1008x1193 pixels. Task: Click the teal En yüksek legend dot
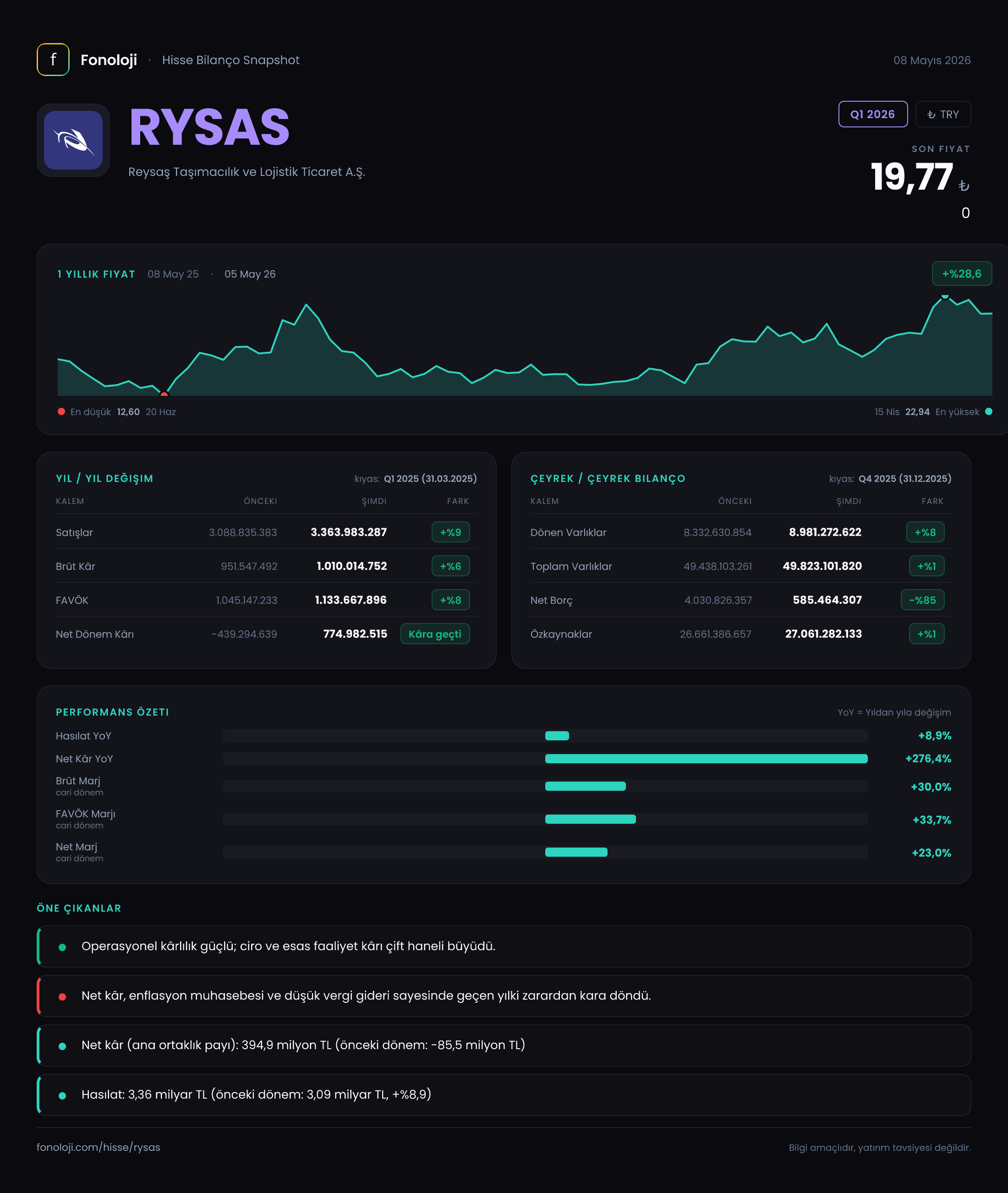tap(989, 411)
